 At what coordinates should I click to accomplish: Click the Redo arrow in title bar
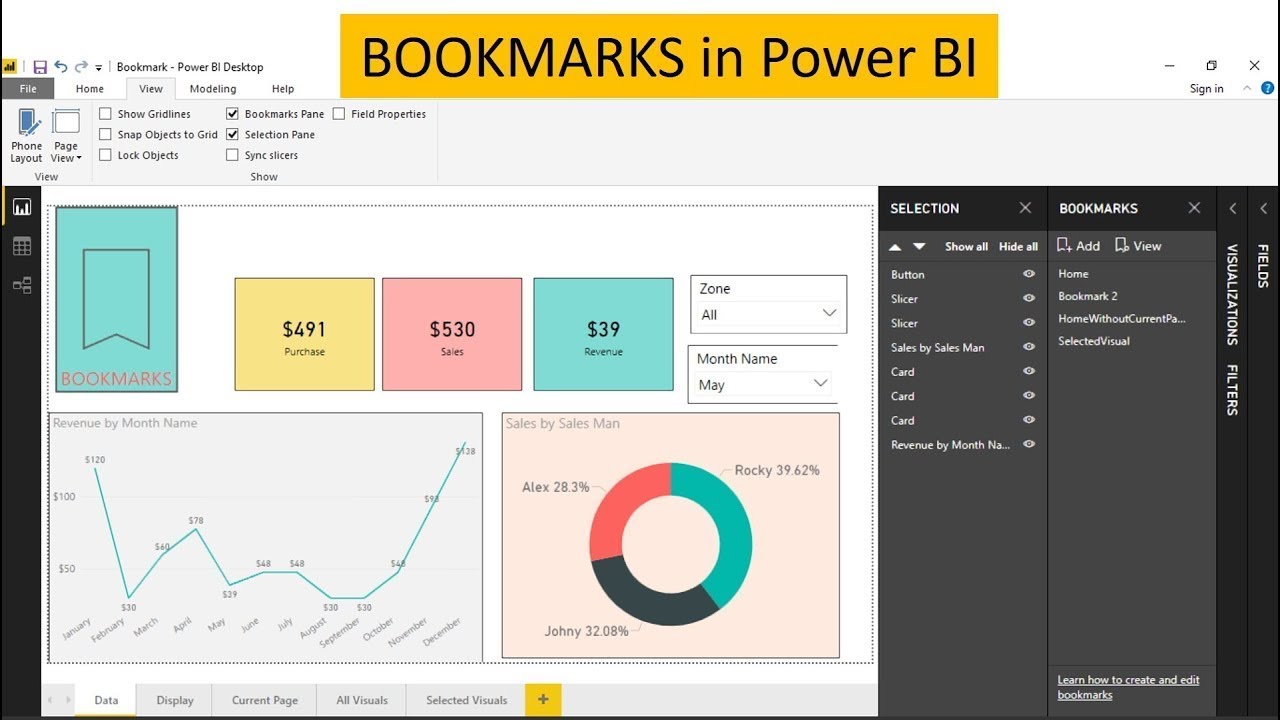[81, 67]
